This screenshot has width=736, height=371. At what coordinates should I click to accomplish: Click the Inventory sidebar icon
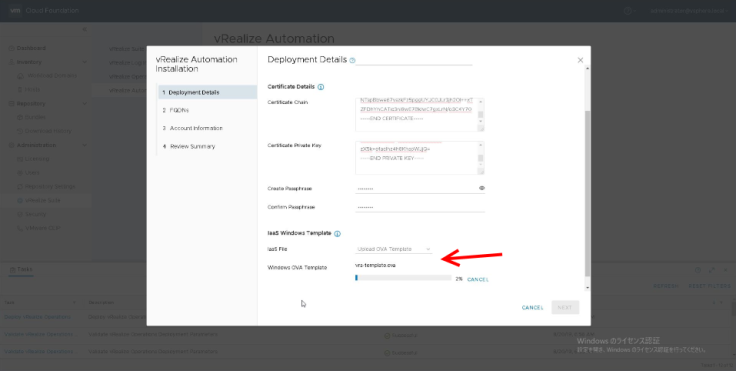click(x=11, y=62)
